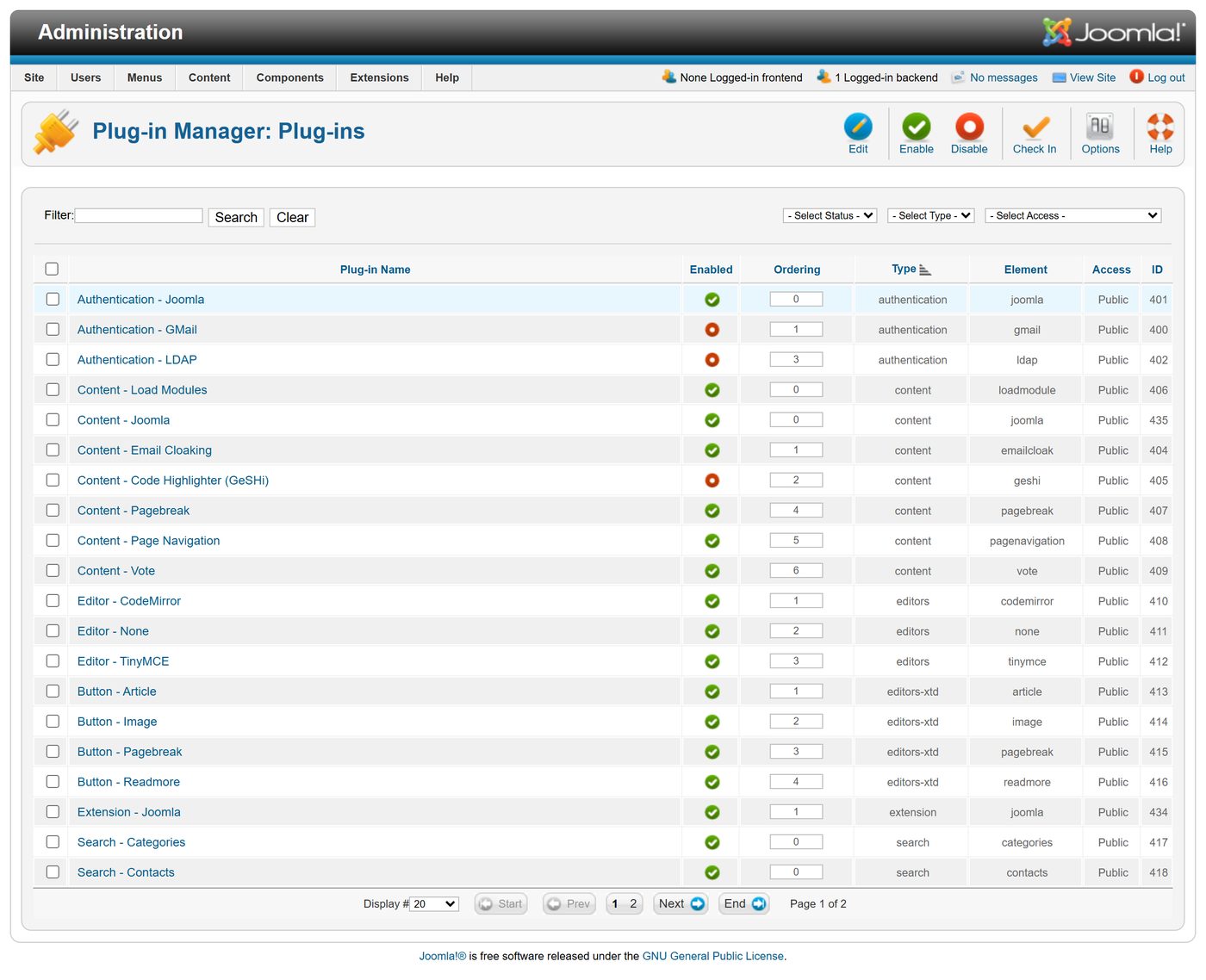This screenshot has height=980, width=1206.
Task: Toggle enabled status for Authentication - Joomla
Action: click(x=712, y=300)
